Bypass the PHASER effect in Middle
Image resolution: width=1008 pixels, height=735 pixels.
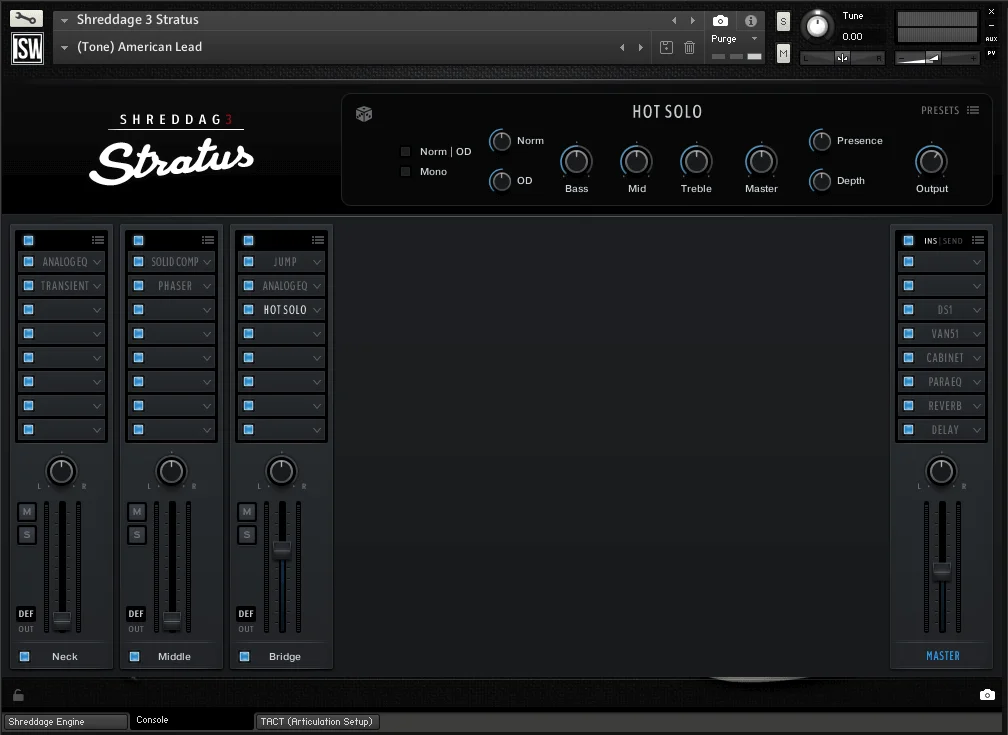coord(138,286)
